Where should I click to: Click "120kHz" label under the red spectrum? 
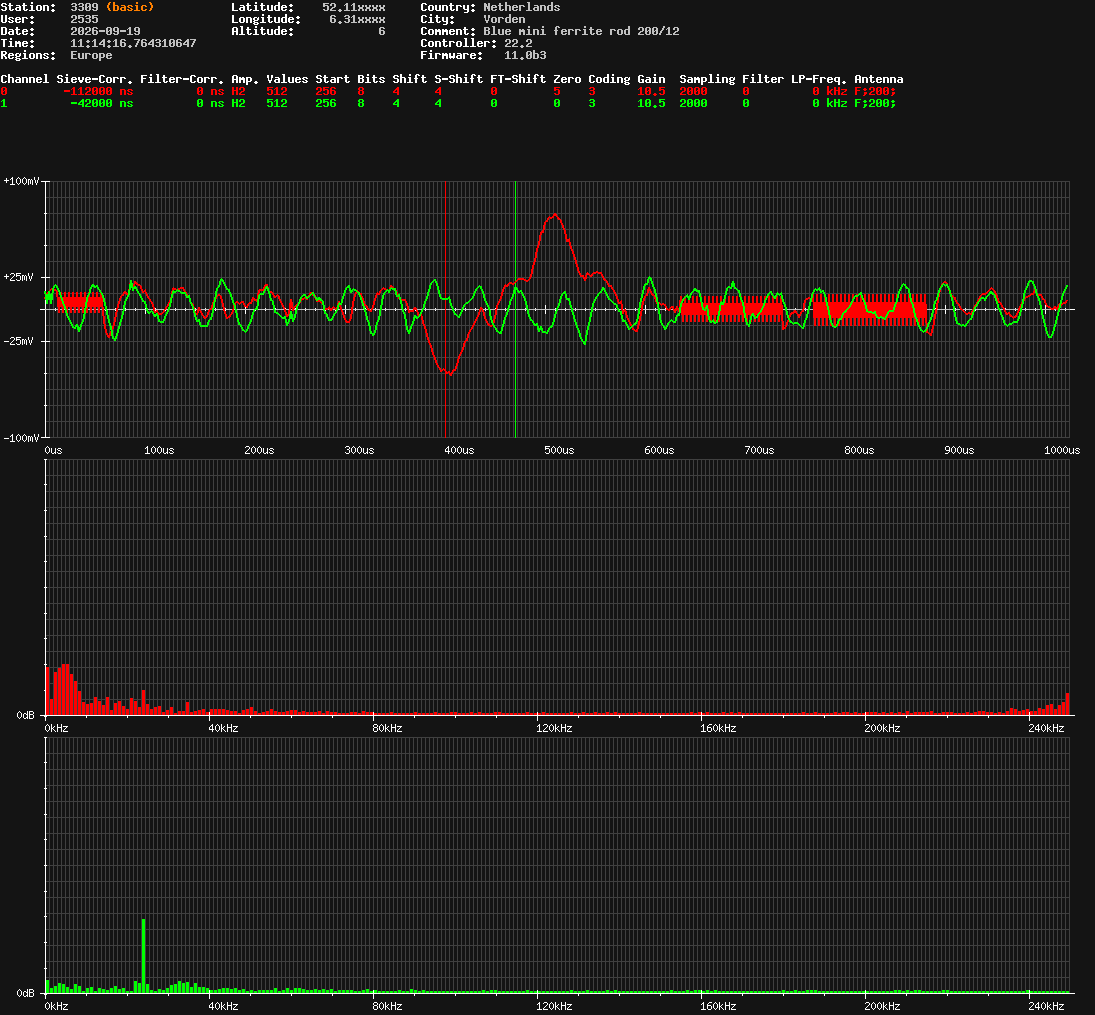tap(554, 728)
